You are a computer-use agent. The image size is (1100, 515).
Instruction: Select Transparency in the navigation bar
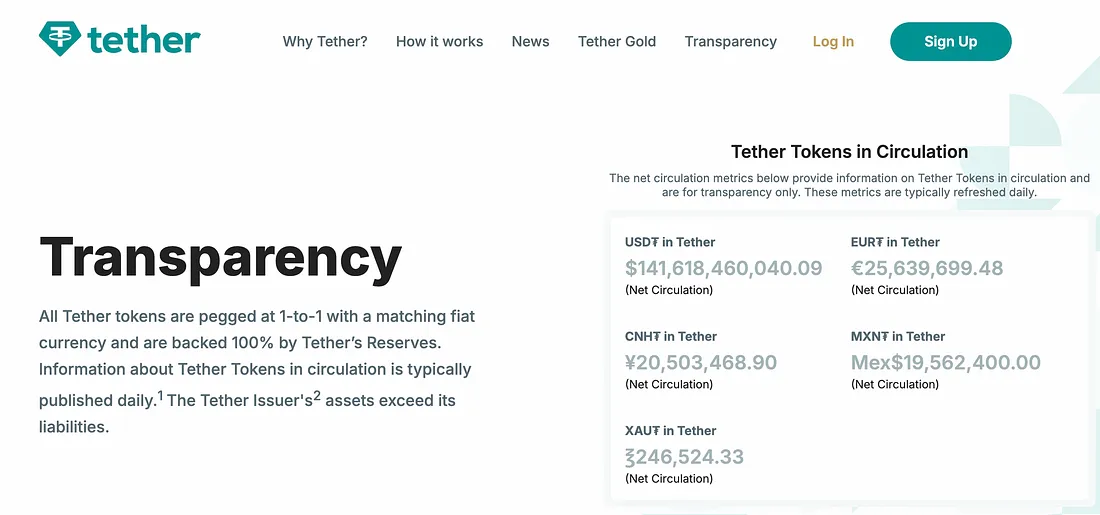tap(730, 42)
